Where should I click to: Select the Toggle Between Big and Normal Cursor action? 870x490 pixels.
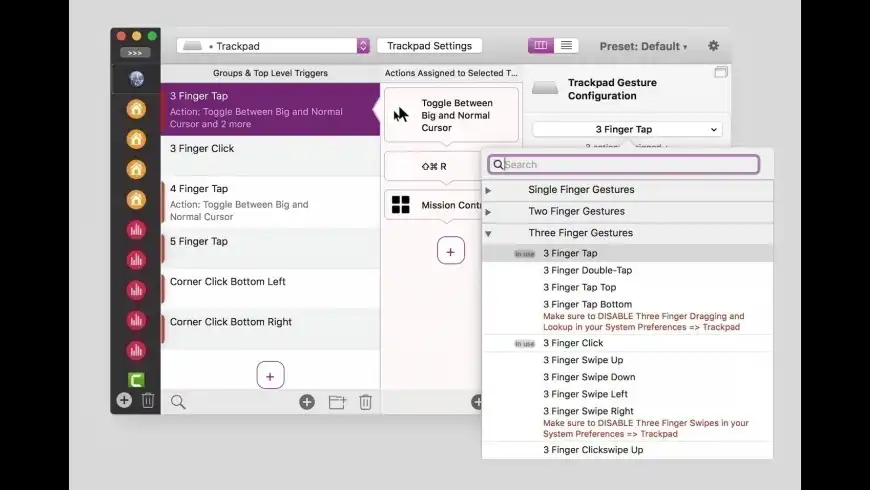pos(451,115)
